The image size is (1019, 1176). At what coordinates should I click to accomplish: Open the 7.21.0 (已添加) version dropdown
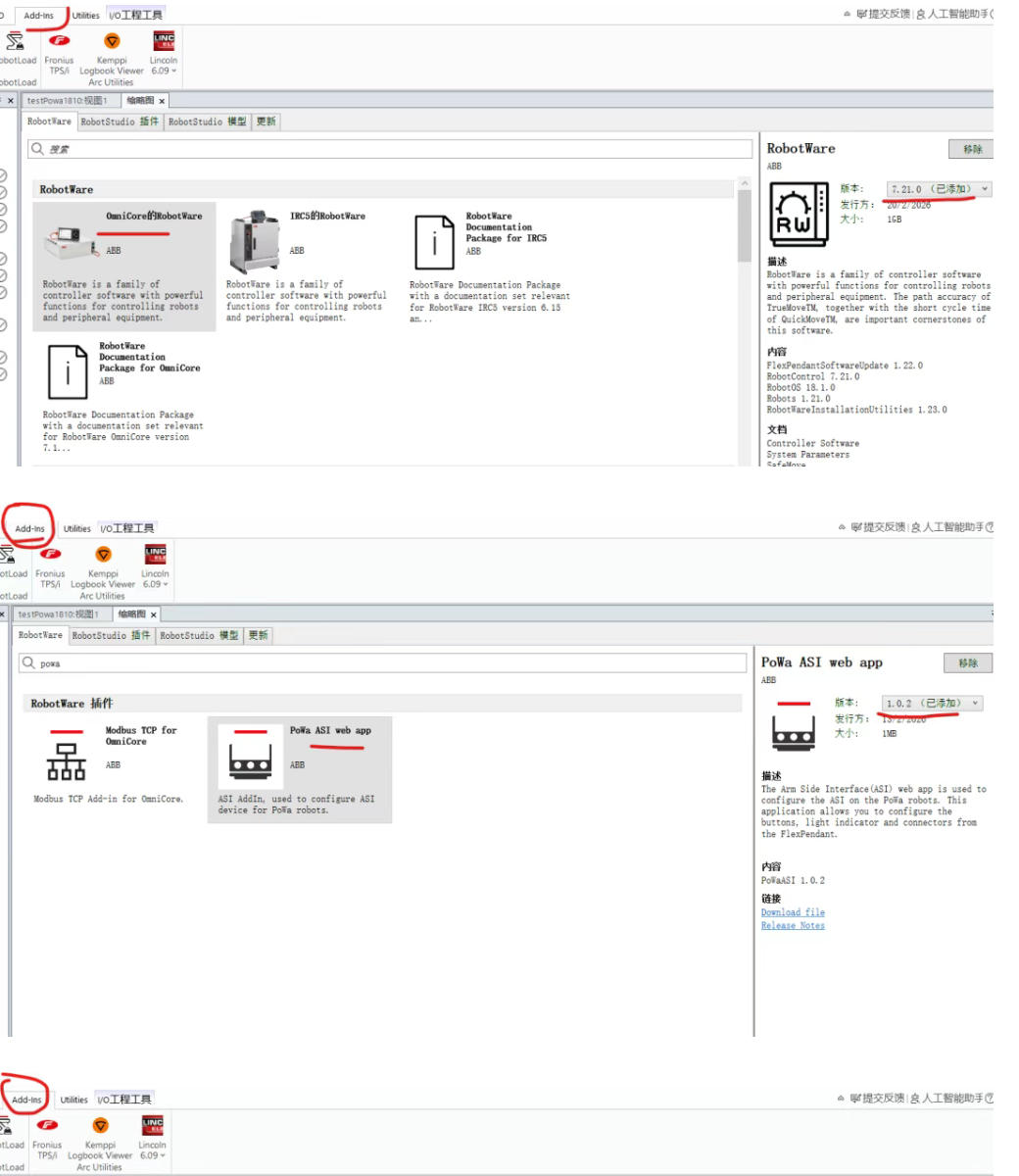coord(938,189)
